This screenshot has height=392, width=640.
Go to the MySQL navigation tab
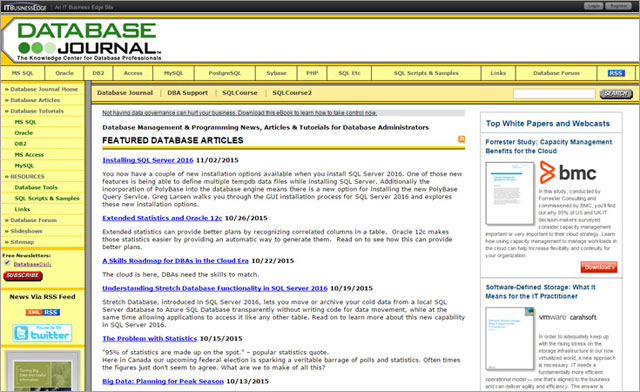[x=173, y=73]
